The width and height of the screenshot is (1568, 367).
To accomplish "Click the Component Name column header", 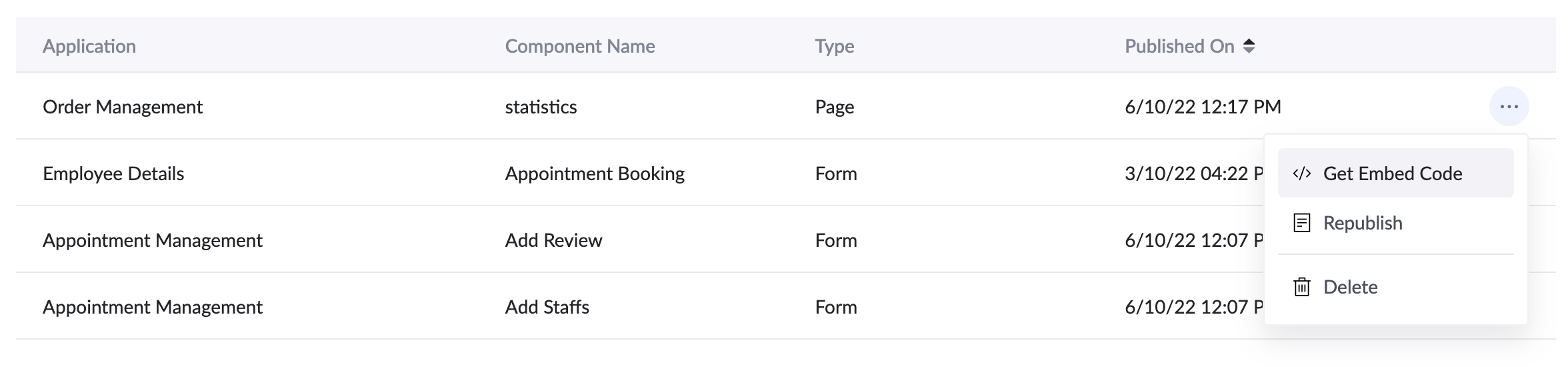I will 579,46.
